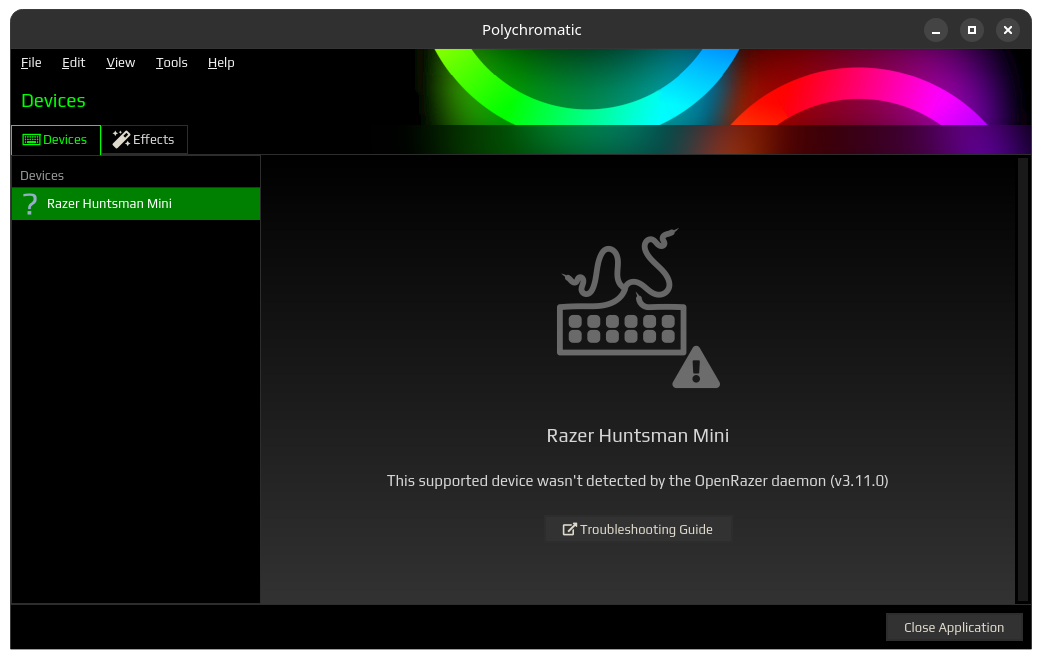The width and height of the screenshot is (1042, 660).
Task: Open the Help menu
Action: pos(221,62)
